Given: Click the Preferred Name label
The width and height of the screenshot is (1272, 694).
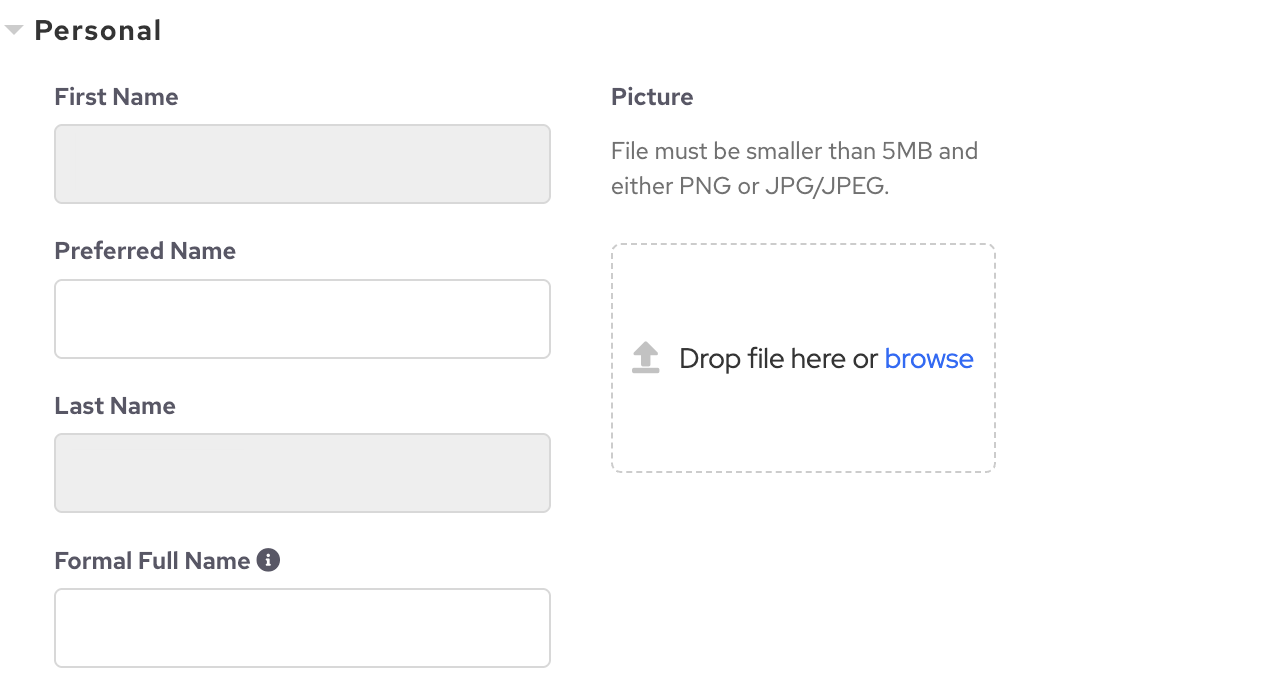Looking at the screenshot, I should [x=145, y=251].
